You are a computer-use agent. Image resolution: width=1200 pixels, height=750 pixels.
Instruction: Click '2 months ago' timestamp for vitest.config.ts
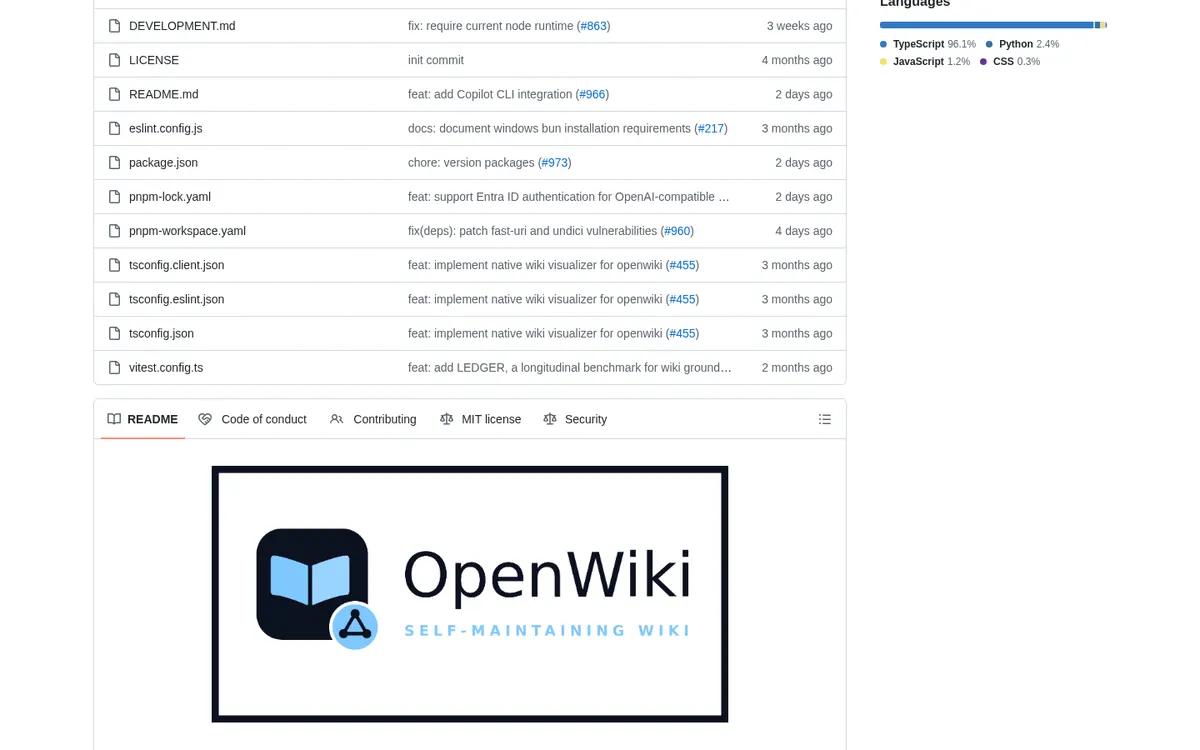coord(797,367)
